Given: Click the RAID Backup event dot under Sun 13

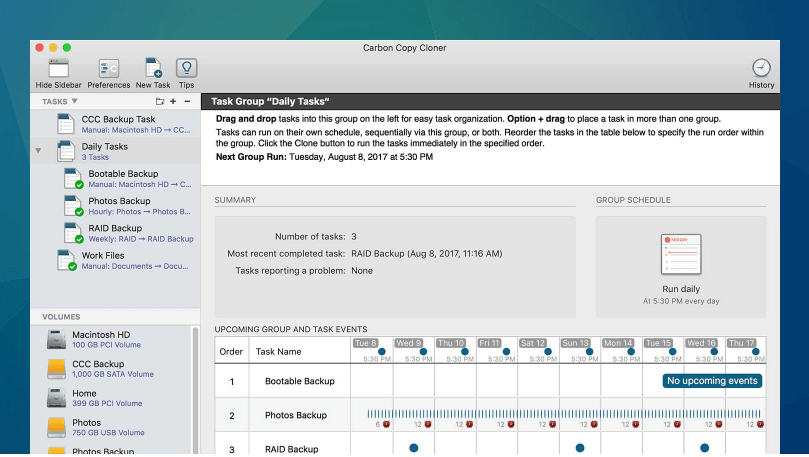Looking at the screenshot, I should tap(580, 448).
